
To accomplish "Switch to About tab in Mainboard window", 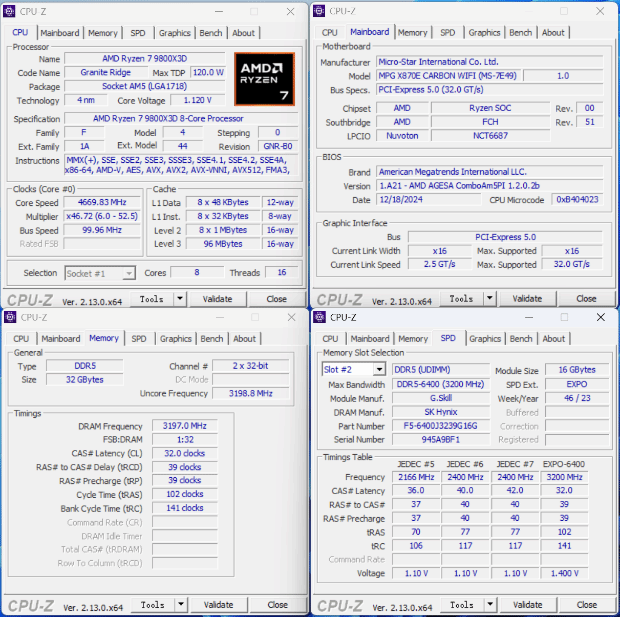I will 553,32.
